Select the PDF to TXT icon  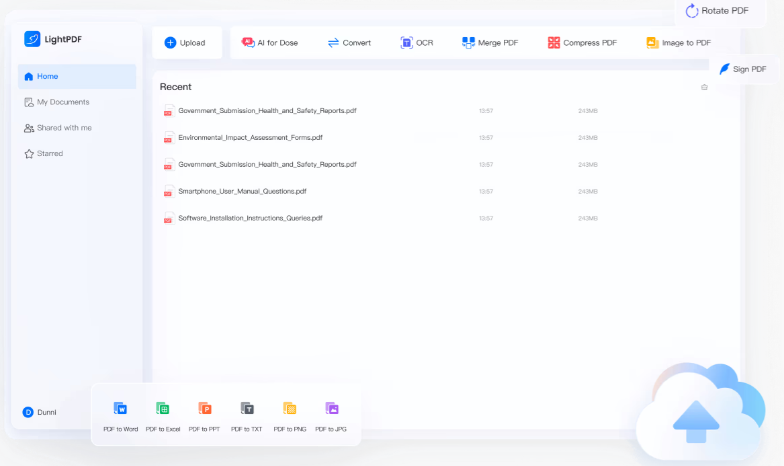coord(247,408)
